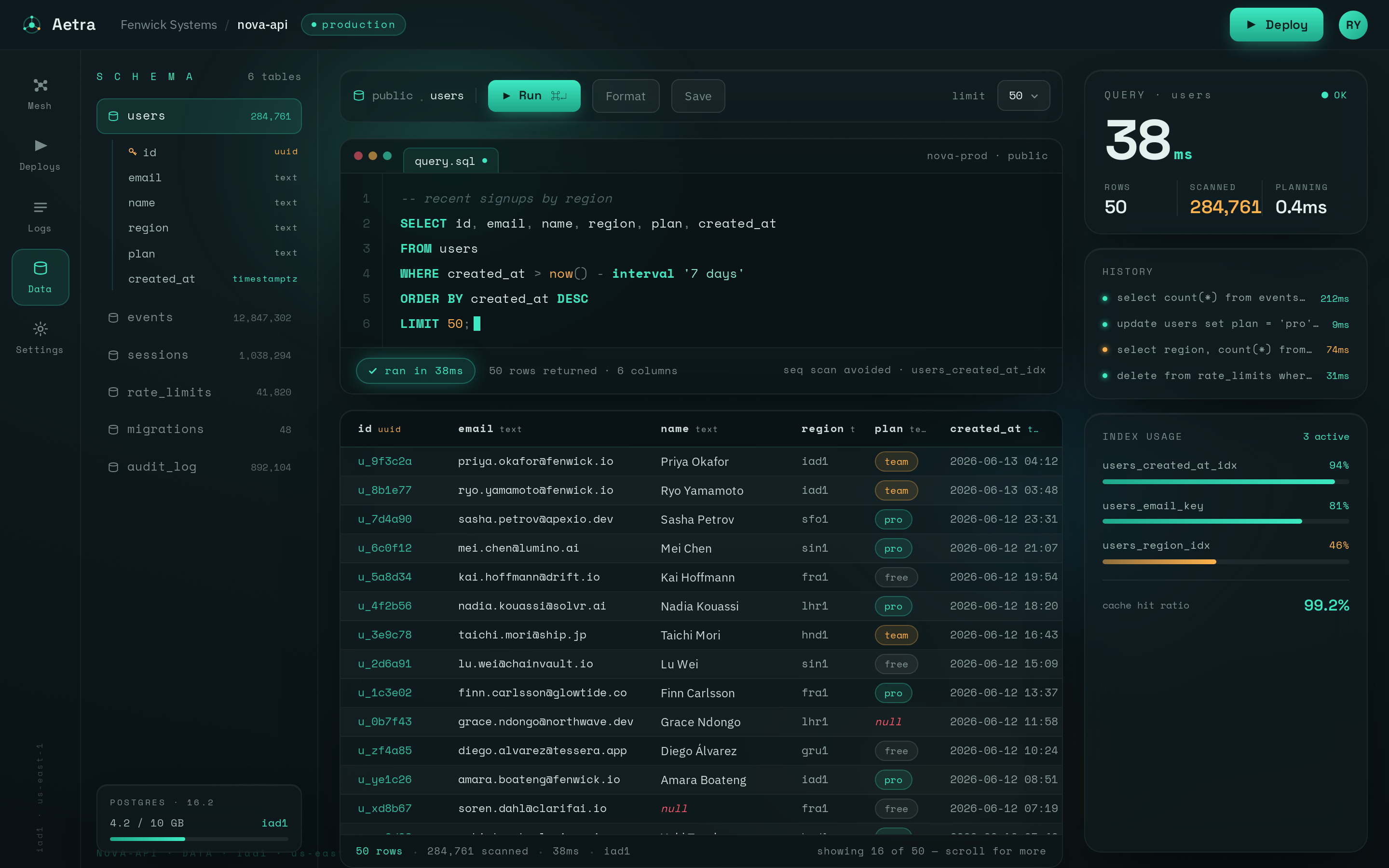Click users_email_key usage bar
Screen dimensions: 1389x868
[1226, 521]
